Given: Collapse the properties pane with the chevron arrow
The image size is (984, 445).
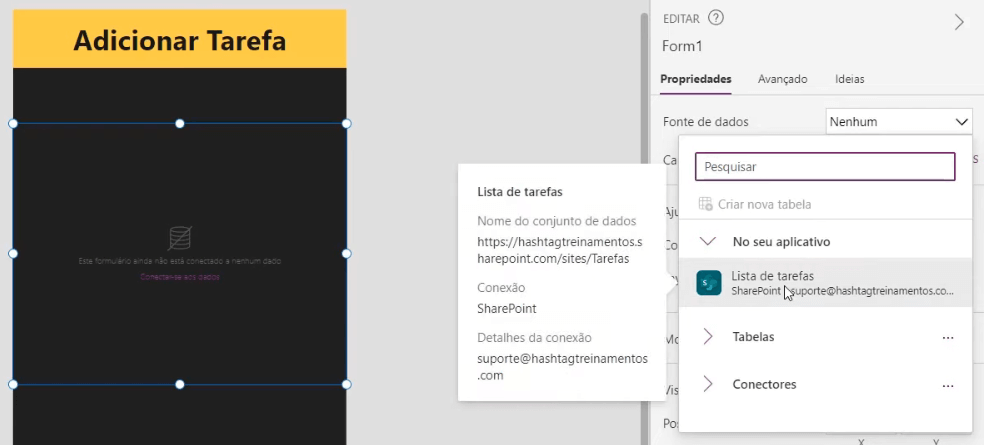Looking at the screenshot, I should (959, 22).
